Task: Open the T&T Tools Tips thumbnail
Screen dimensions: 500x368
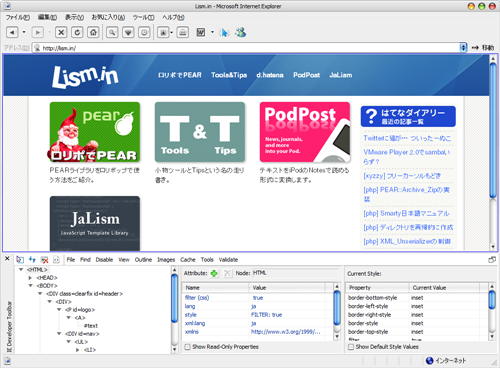Action: pyautogui.click(x=200, y=132)
